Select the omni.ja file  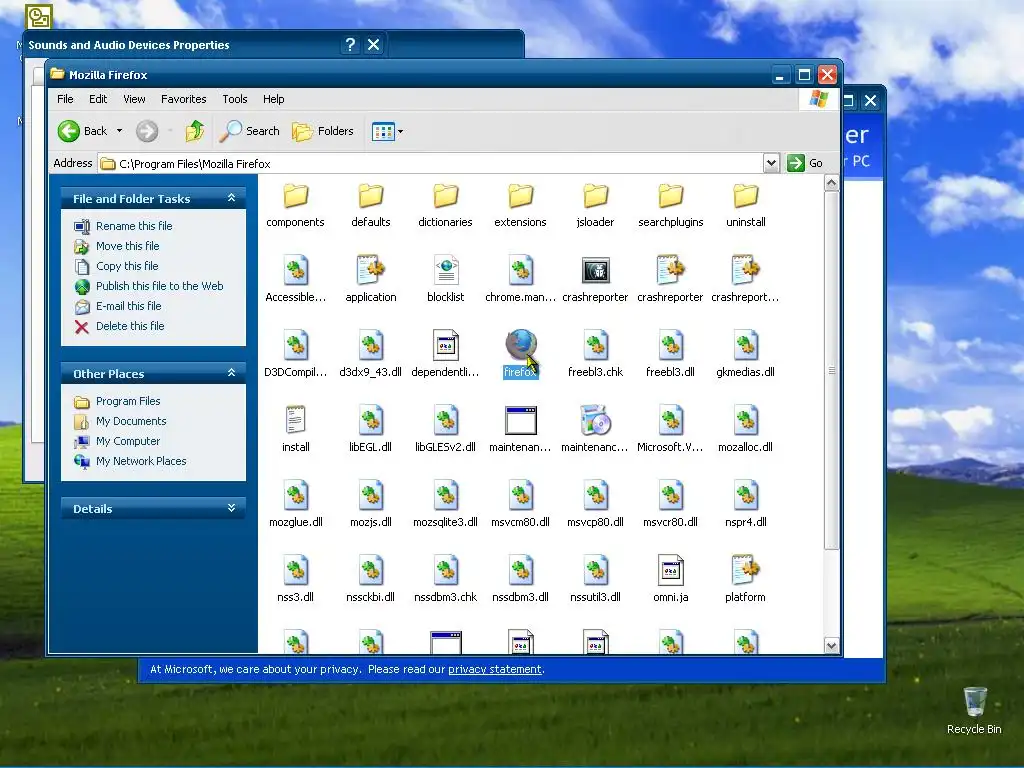point(671,570)
